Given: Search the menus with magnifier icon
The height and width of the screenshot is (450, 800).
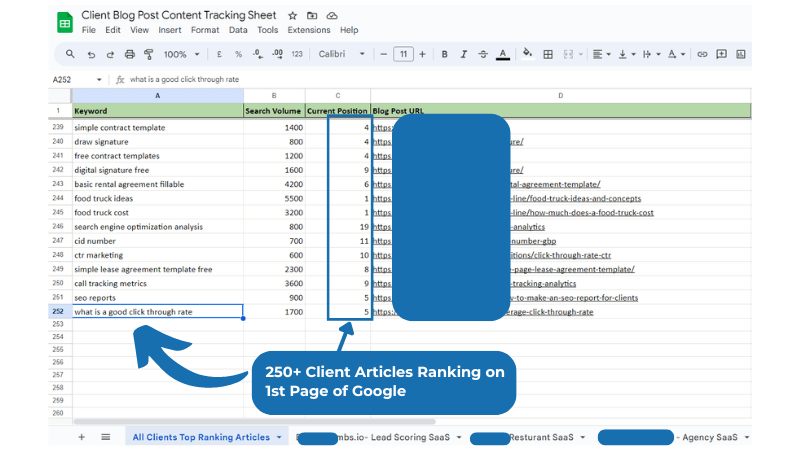Looking at the screenshot, I should tap(70, 54).
